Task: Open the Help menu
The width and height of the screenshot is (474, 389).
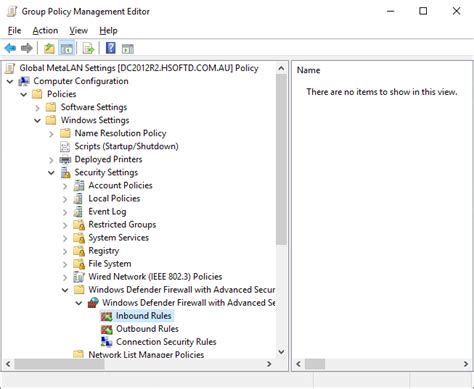Action: pyautogui.click(x=108, y=31)
